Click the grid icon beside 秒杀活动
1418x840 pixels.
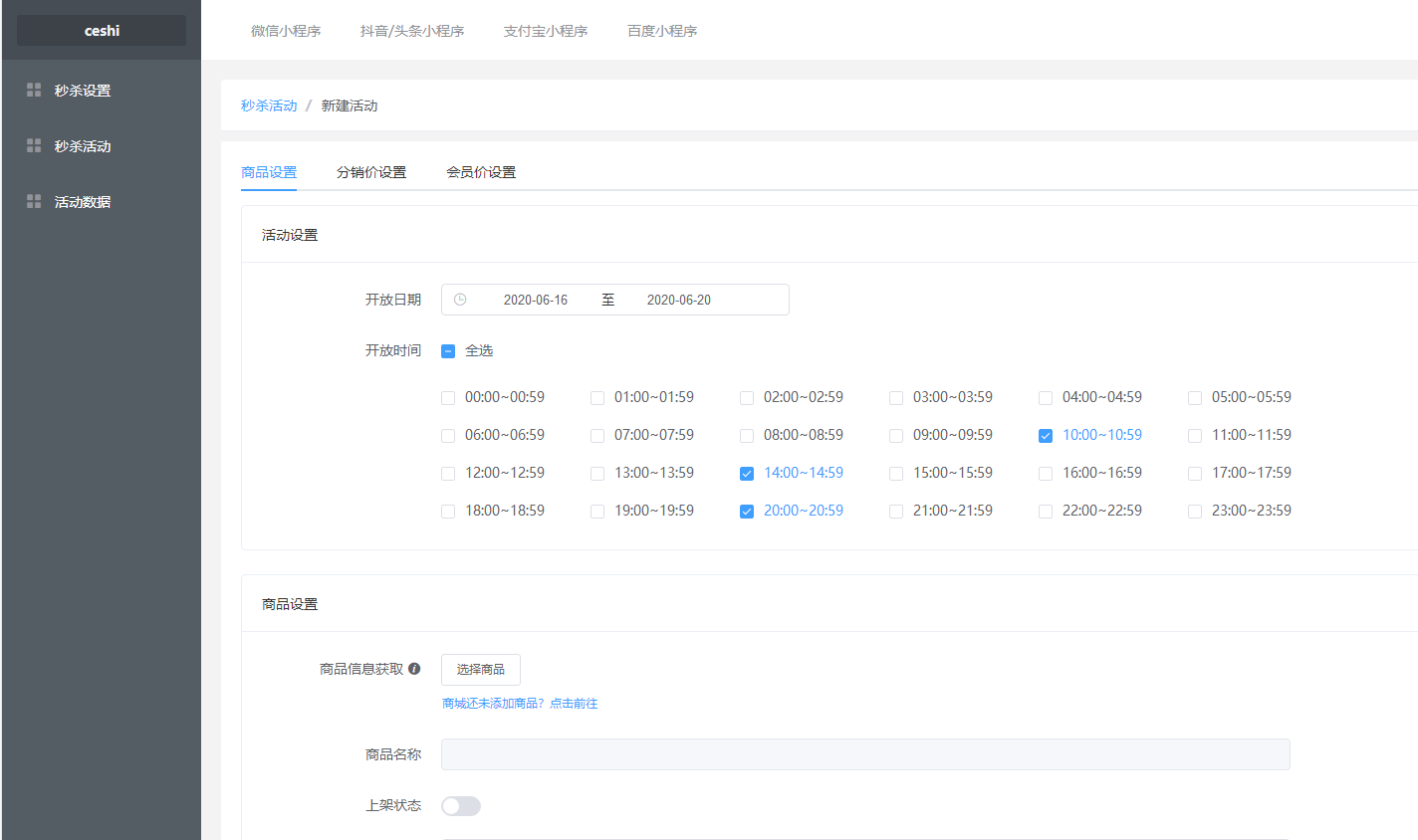click(34, 145)
